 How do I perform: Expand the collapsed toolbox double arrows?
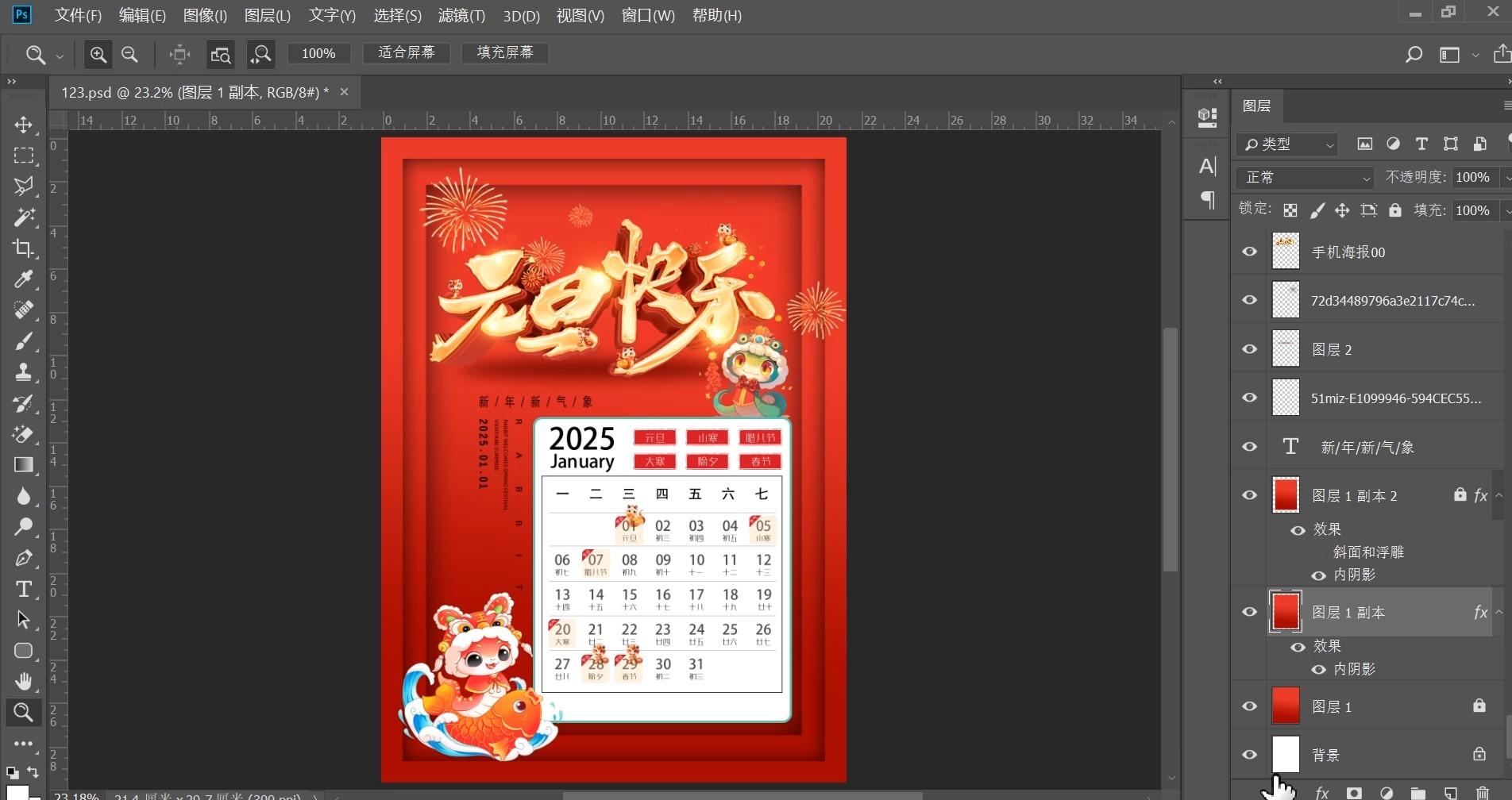click(x=11, y=81)
